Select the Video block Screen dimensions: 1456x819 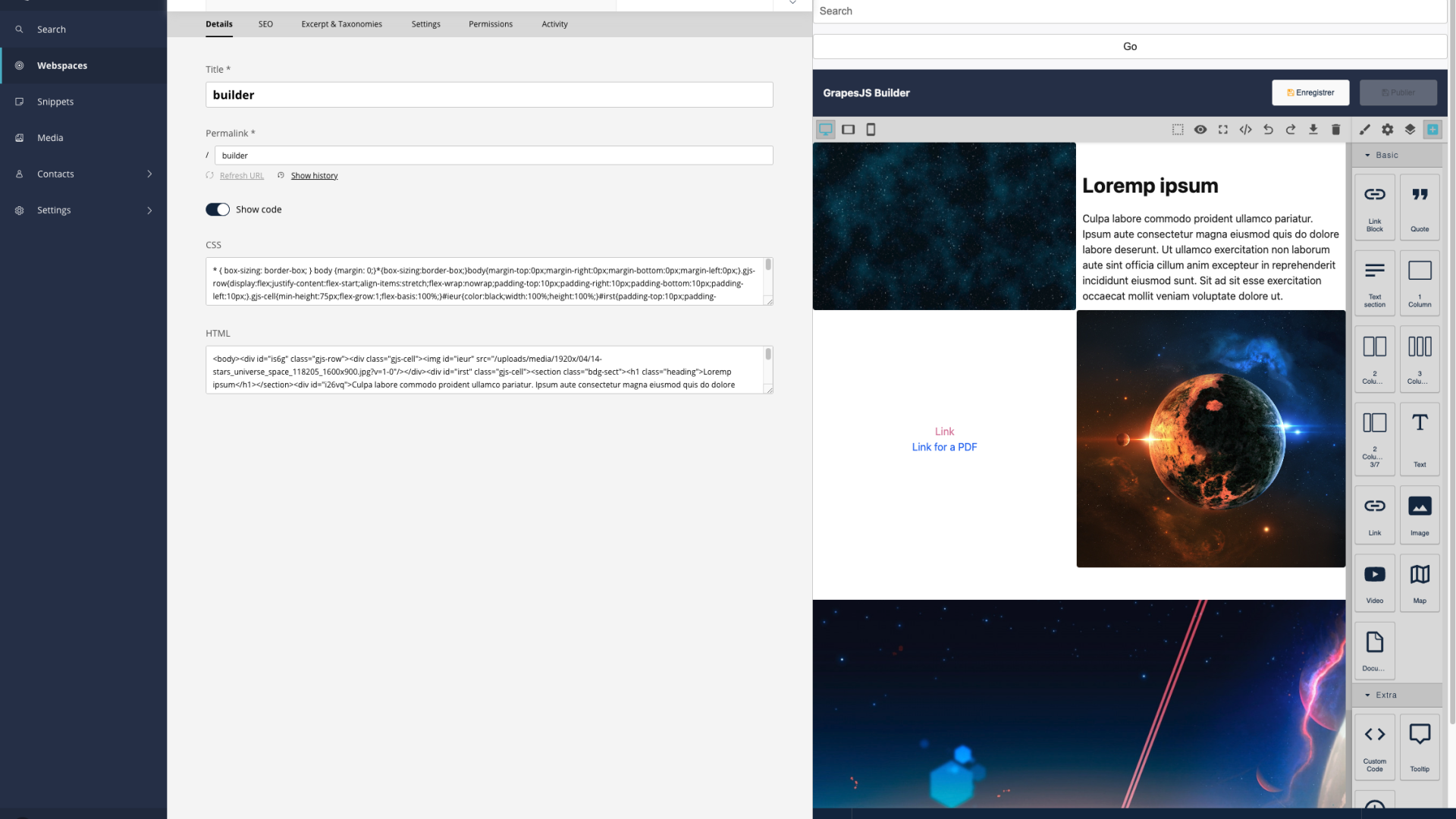coord(1375,582)
